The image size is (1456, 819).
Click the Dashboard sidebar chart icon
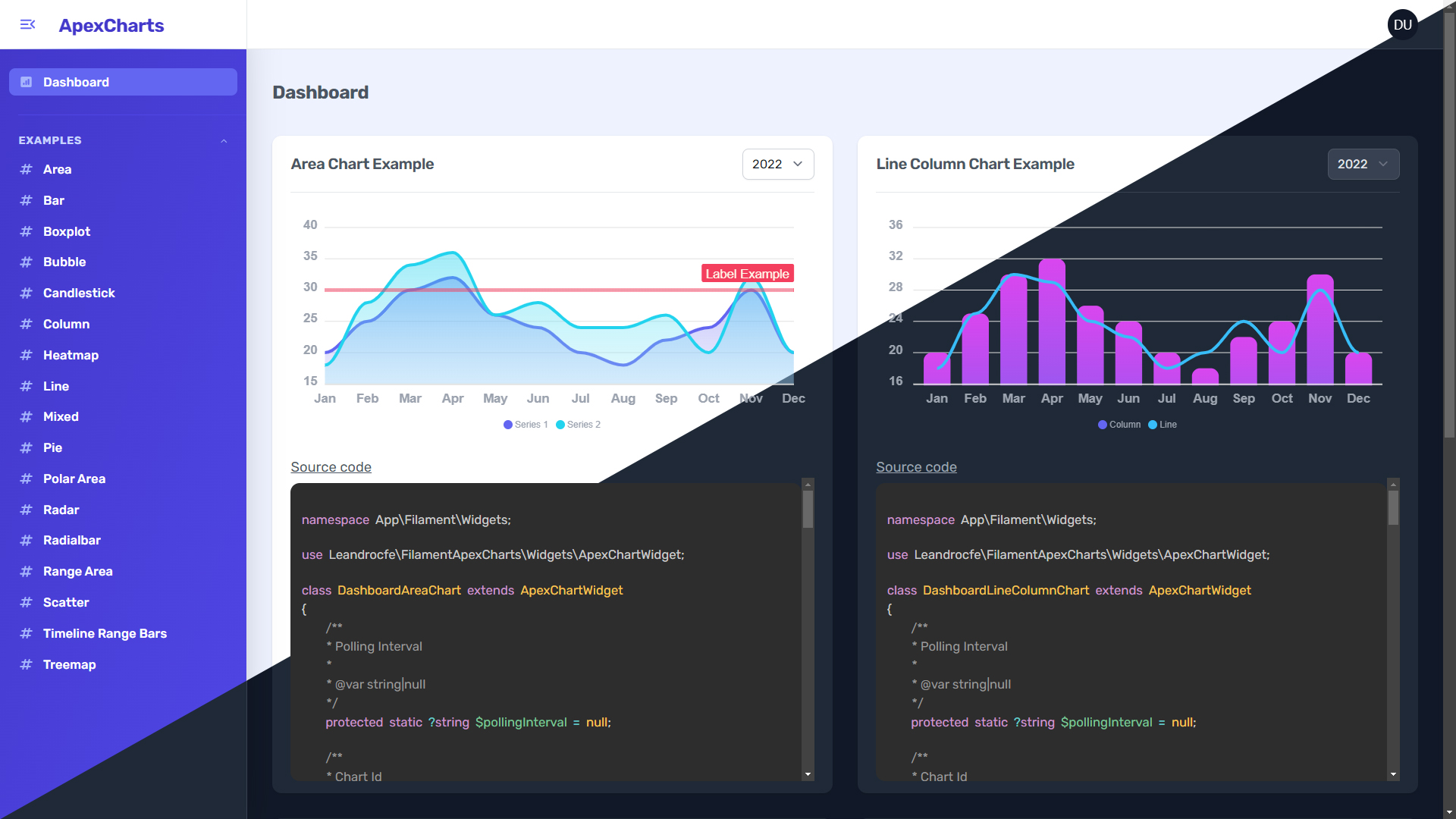pyautogui.click(x=27, y=82)
